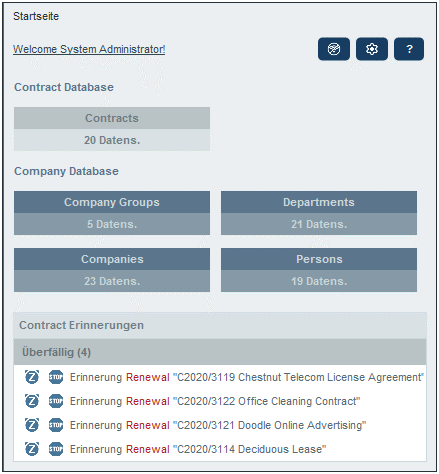
Task: Stop the Deciduous Lease reminder
Action: tap(56, 449)
